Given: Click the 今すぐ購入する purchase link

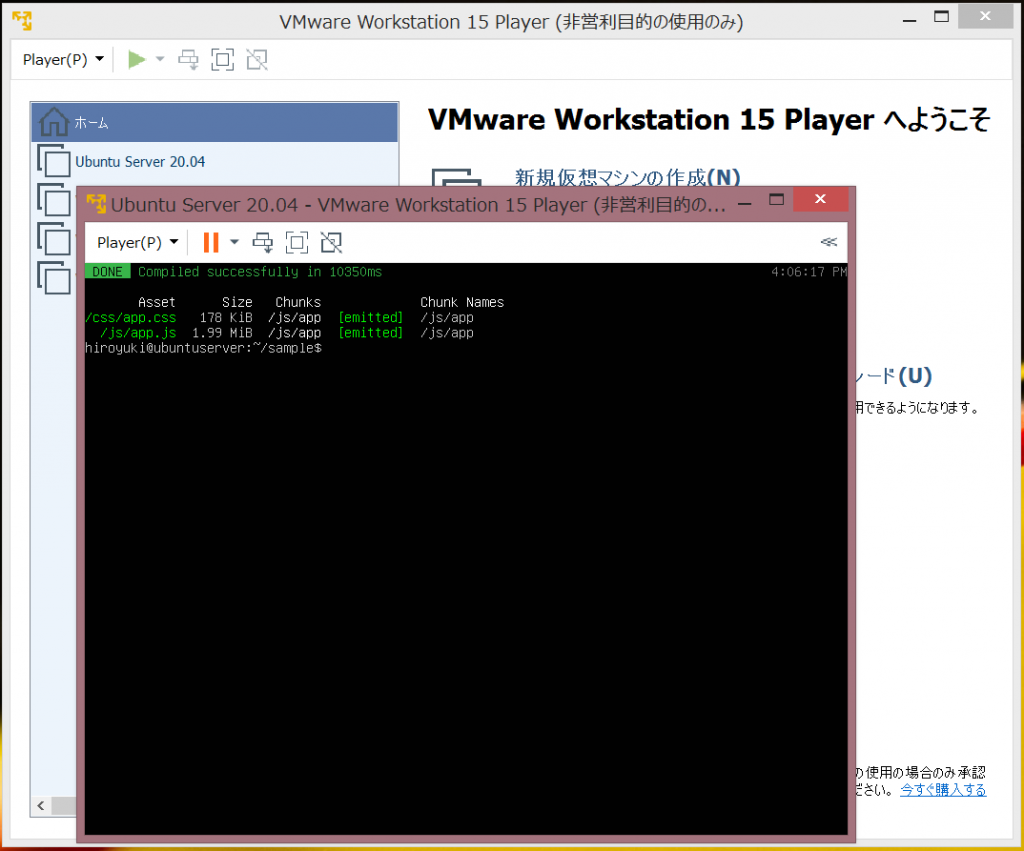Looking at the screenshot, I should click(942, 790).
